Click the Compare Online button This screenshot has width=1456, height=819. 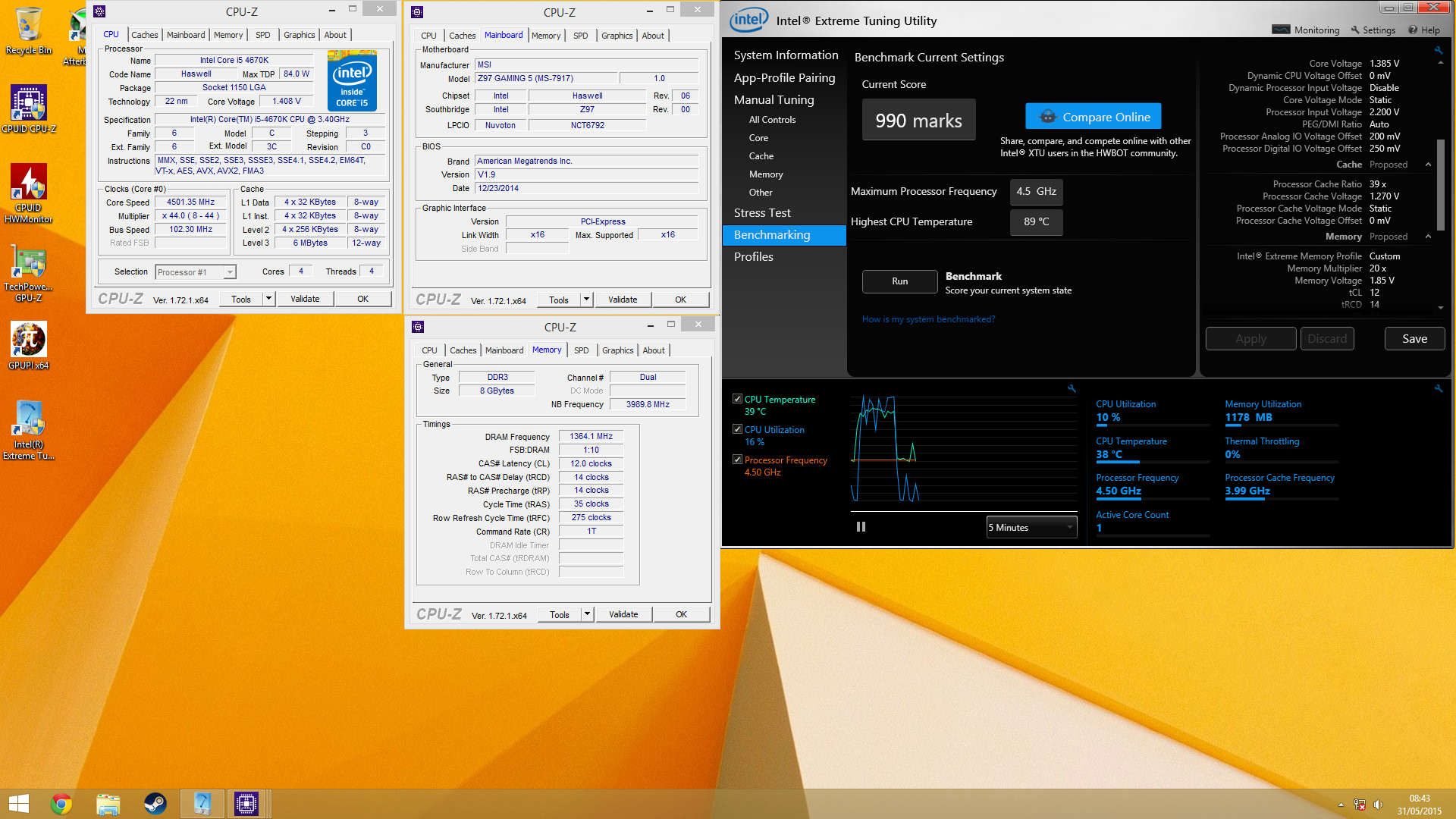pyautogui.click(x=1094, y=117)
